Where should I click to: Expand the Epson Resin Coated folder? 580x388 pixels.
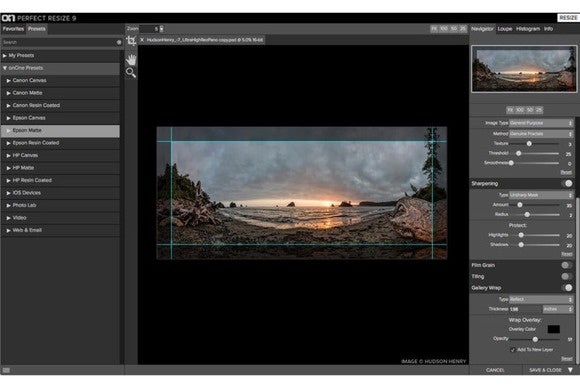click(x=9, y=143)
